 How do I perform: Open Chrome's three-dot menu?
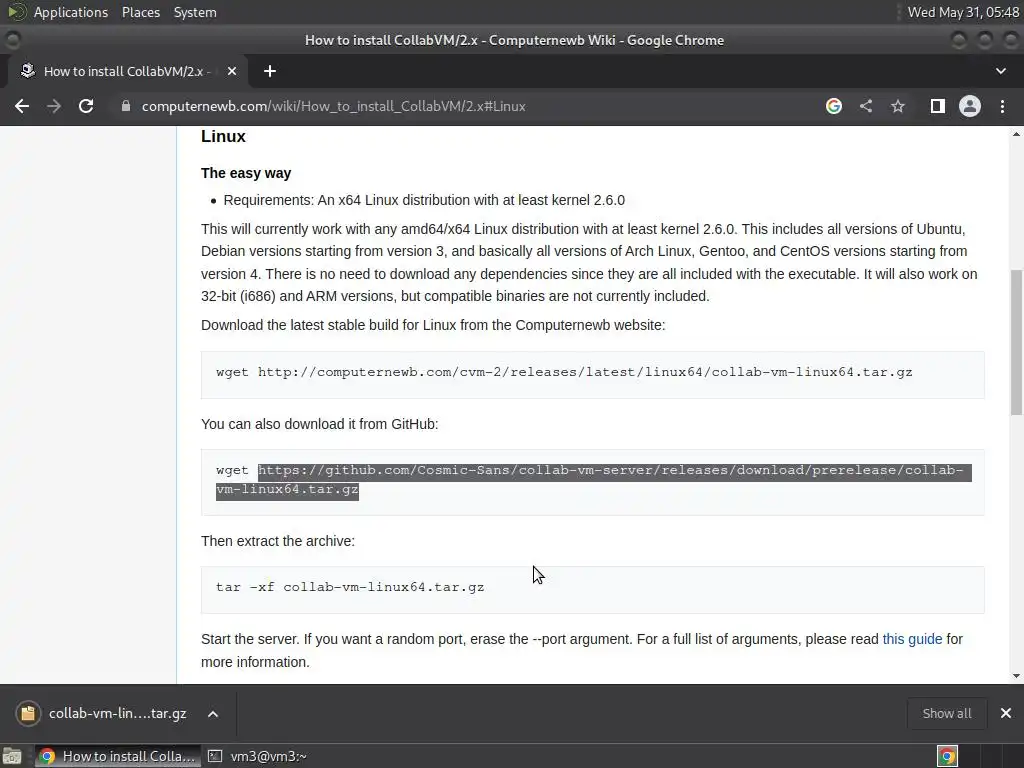point(1002,106)
